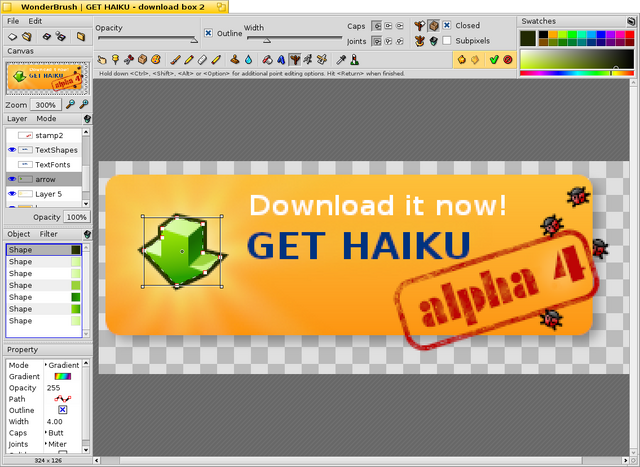Click the trash icon beside Subpixels

[x=433, y=41]
